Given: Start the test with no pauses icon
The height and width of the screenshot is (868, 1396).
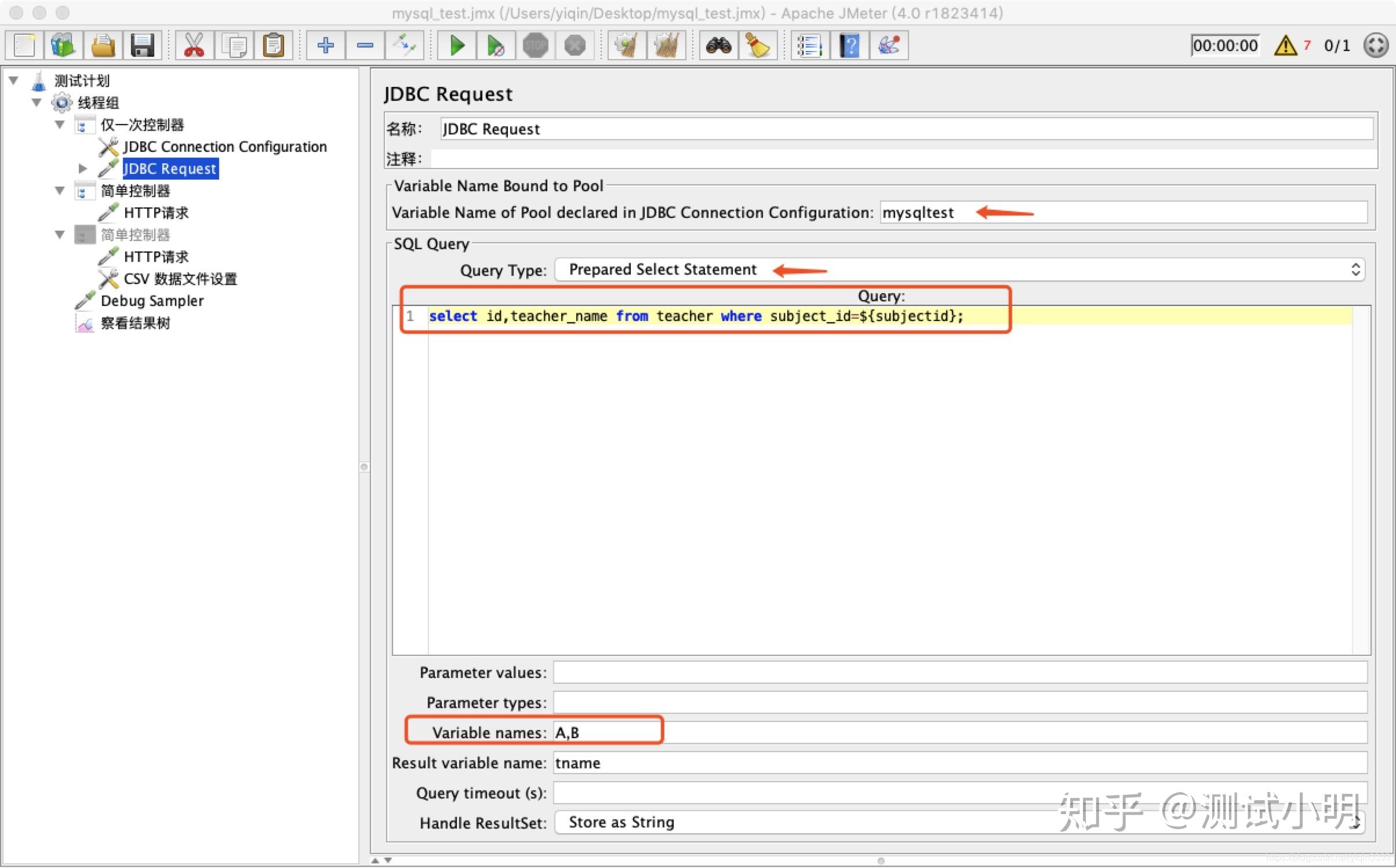Looking at the screenshot, I should 496,45.
